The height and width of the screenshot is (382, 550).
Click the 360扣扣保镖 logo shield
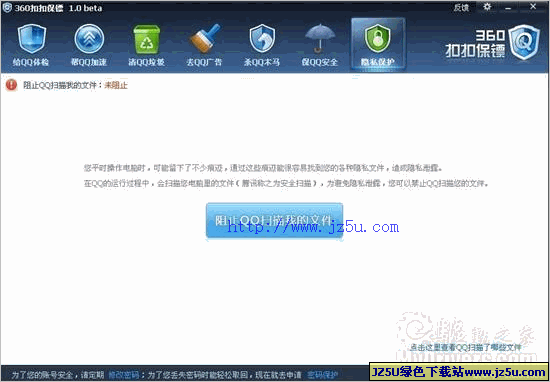524,42
